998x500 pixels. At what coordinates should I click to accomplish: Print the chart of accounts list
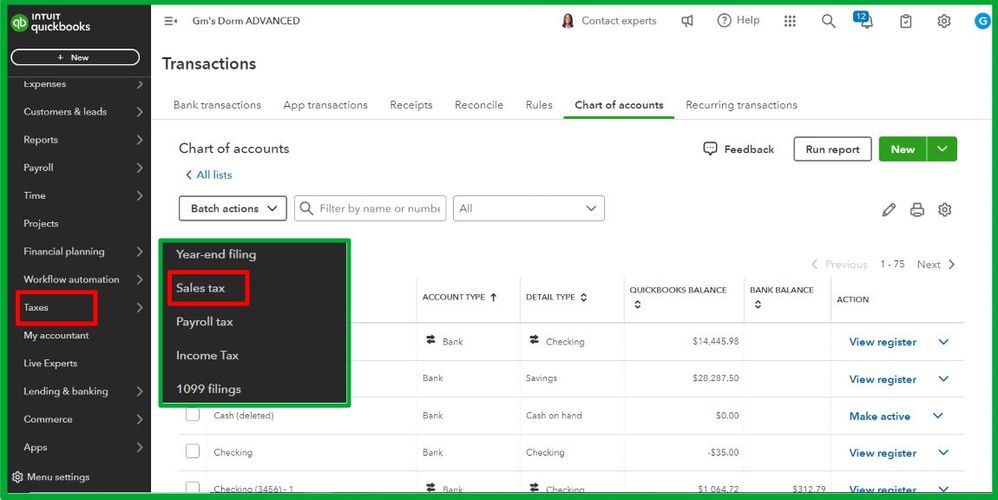coord(917,209)
